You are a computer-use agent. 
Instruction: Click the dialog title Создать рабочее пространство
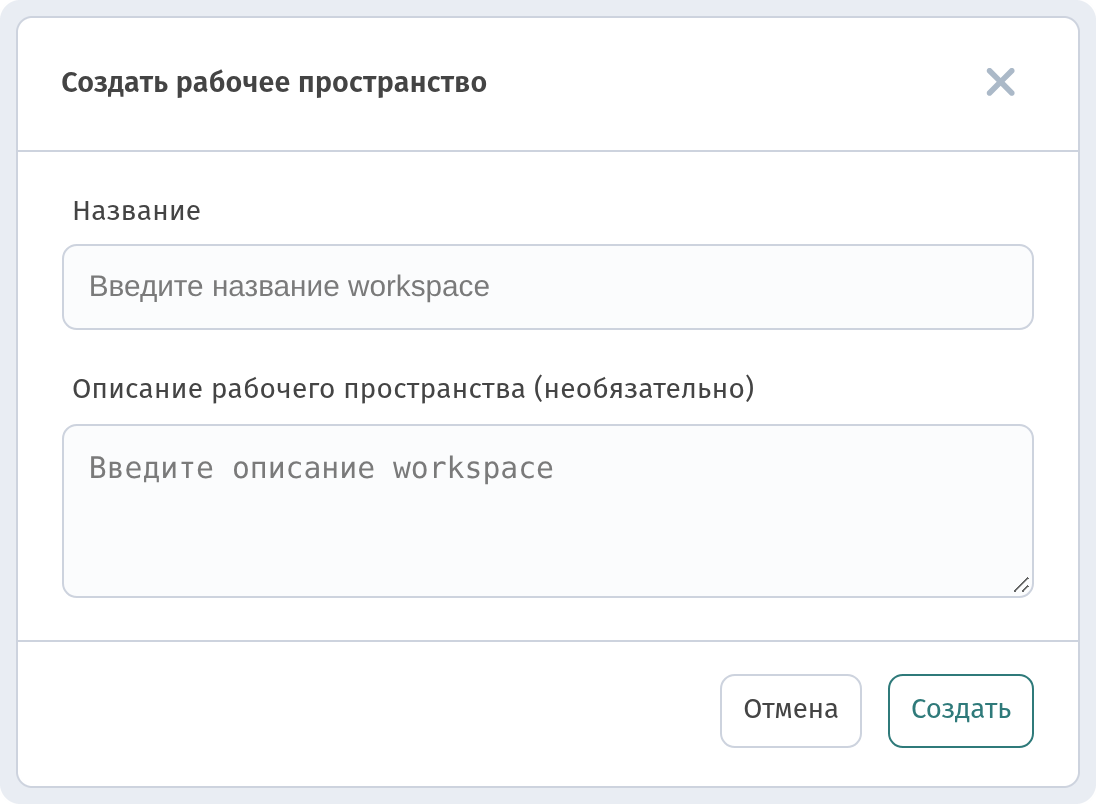click(x=274, y=82)
